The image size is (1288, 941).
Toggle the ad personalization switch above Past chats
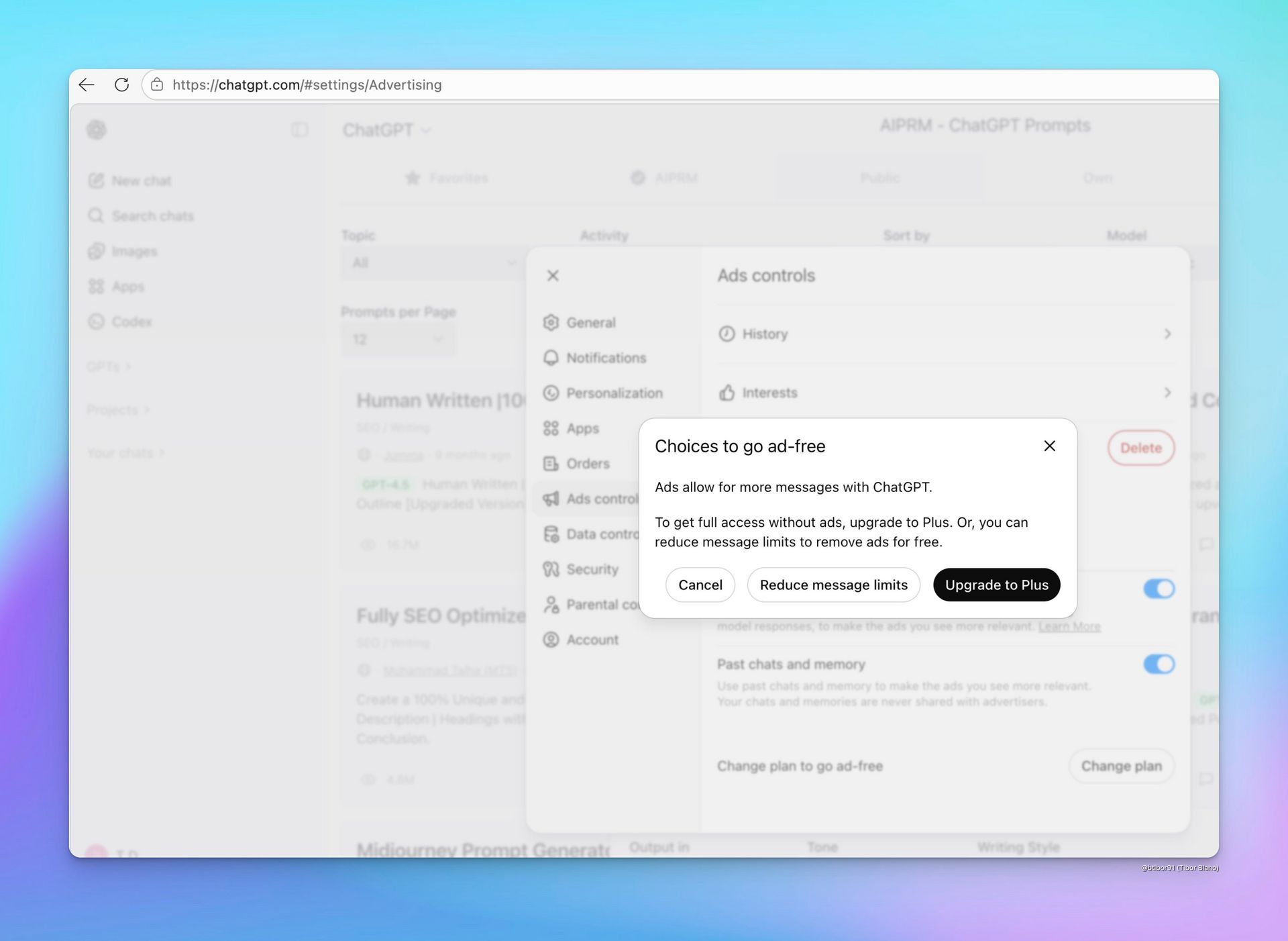click(1159, 589)
